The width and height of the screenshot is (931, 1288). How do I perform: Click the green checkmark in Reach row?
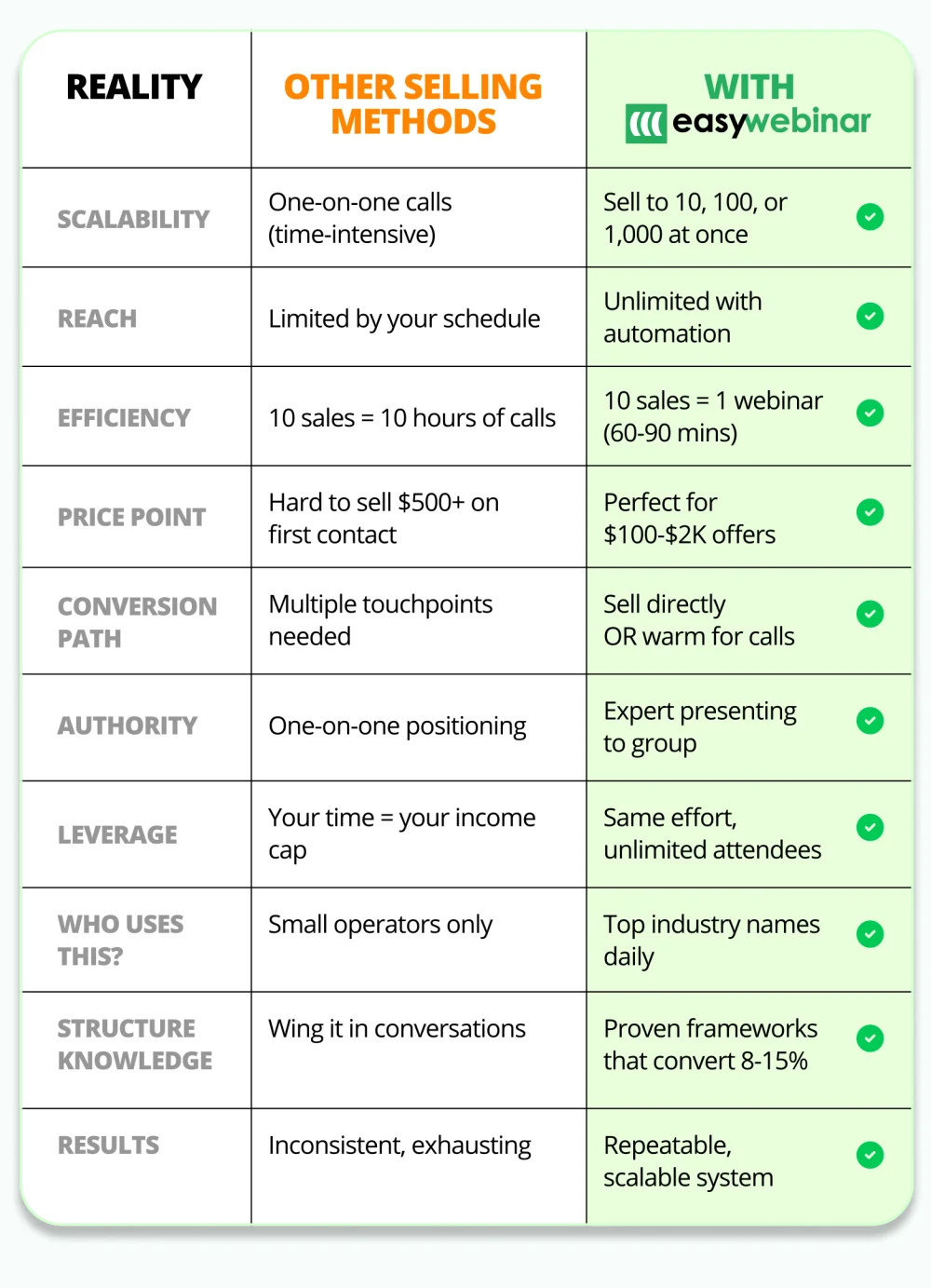point(870,317)
